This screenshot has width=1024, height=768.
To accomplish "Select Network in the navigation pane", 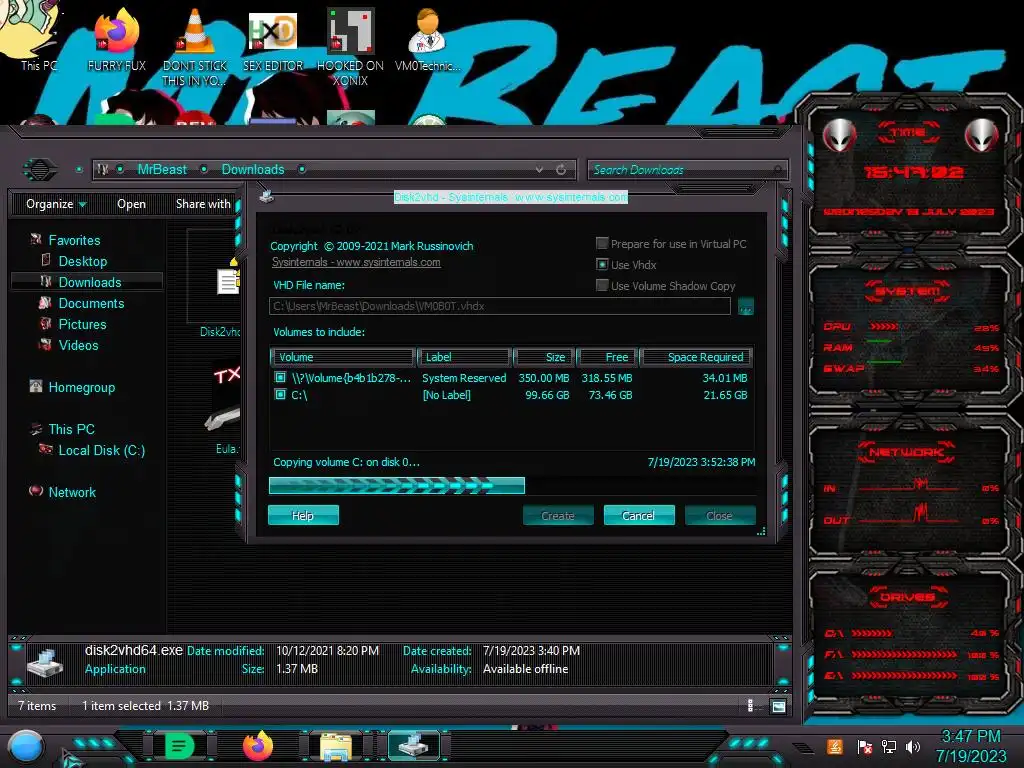I will click(72, 492).
